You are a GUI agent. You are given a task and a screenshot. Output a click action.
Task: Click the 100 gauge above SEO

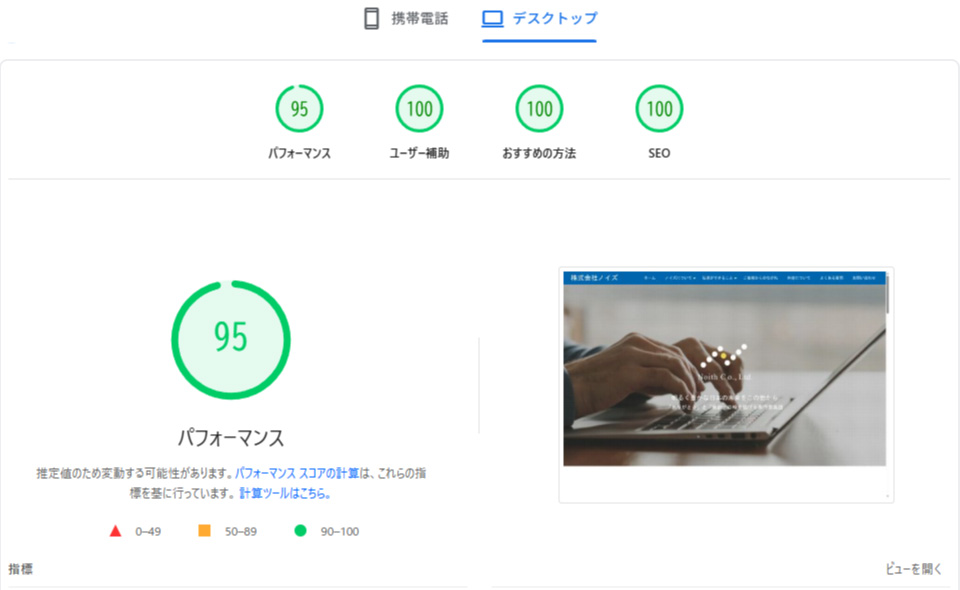pyautogui.click(x=659, y=109)
